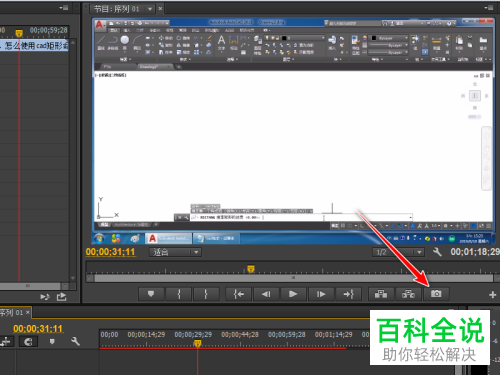Toggle the timeline Snap magnet button
The height and width of the screenshot is (375, 500).
[x=28, y=342]
